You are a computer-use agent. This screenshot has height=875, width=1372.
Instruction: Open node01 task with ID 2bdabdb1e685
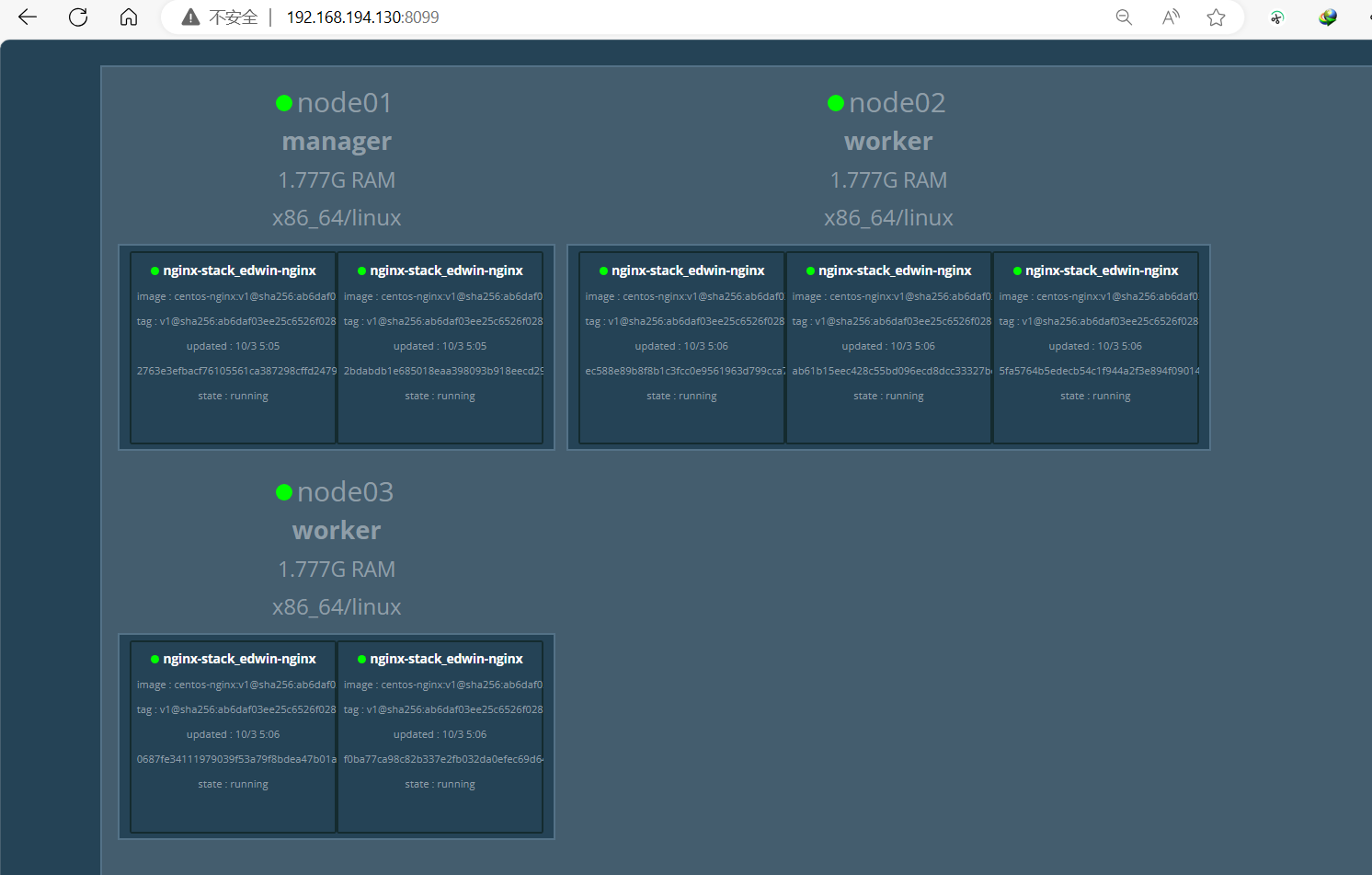tap(440, 348)
